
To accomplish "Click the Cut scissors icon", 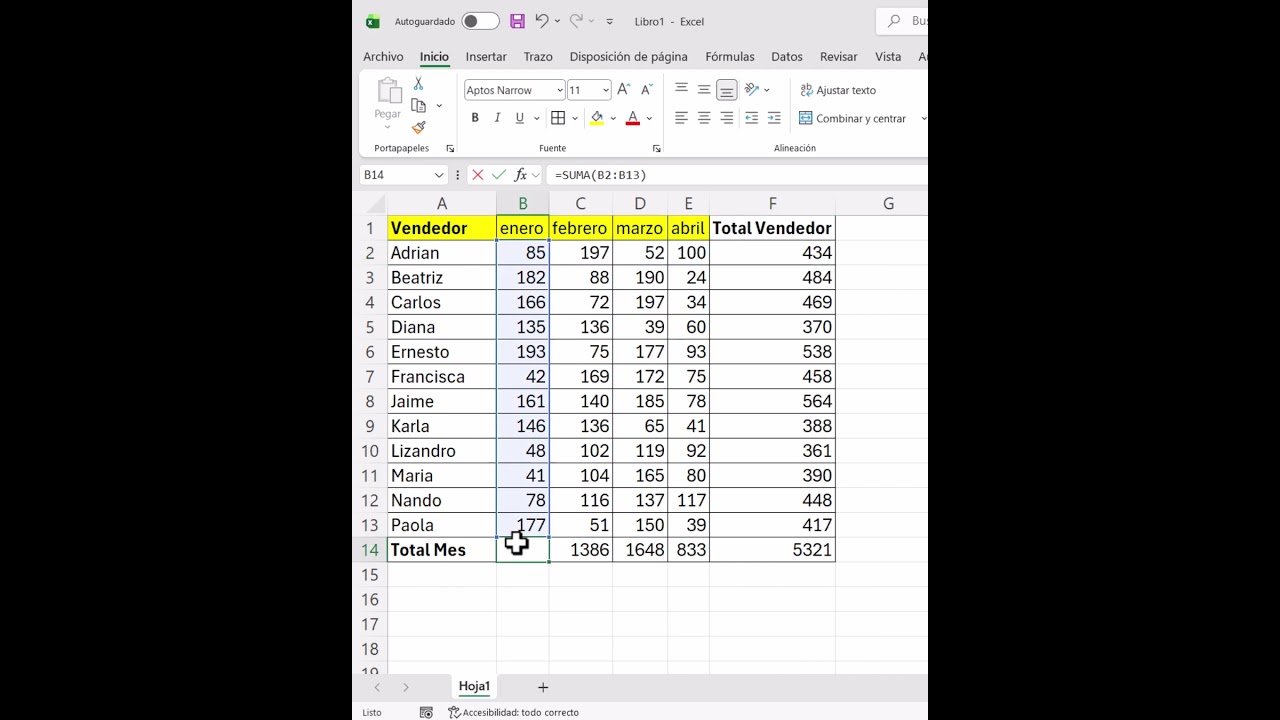I will [x=418, y=84].
